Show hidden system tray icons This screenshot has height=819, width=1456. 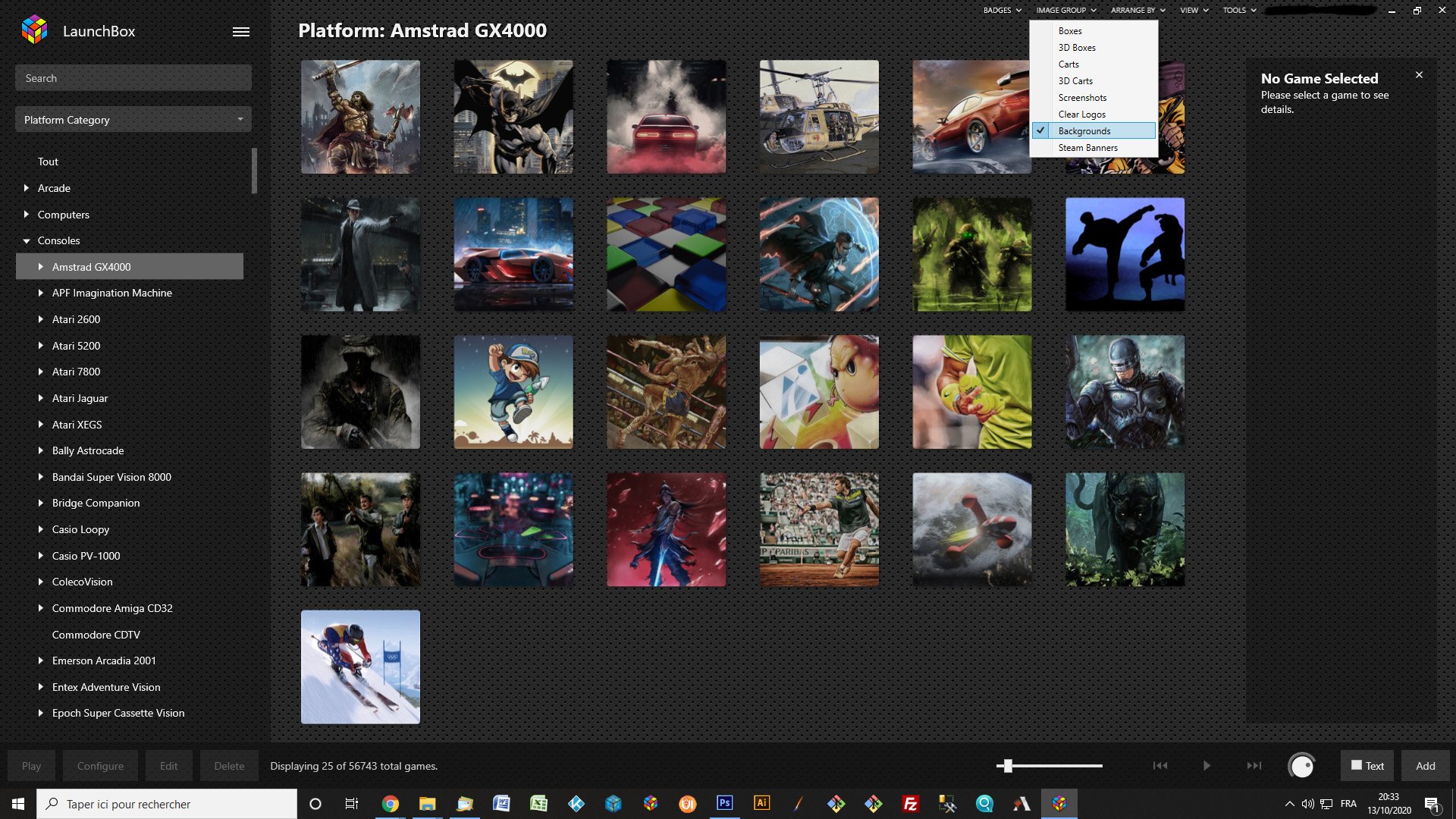pyautogui.click(x=1289, y=804)
